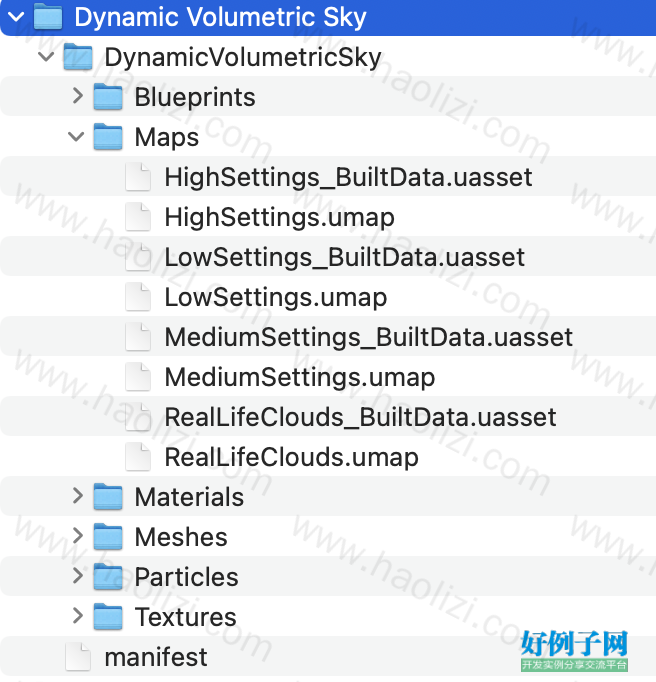Collapse the Dynamic Volumetric Sky root folder
Image resolution: width=656 pixels, height=682 pixels.
pyautogui.click(x=16, y=17)
